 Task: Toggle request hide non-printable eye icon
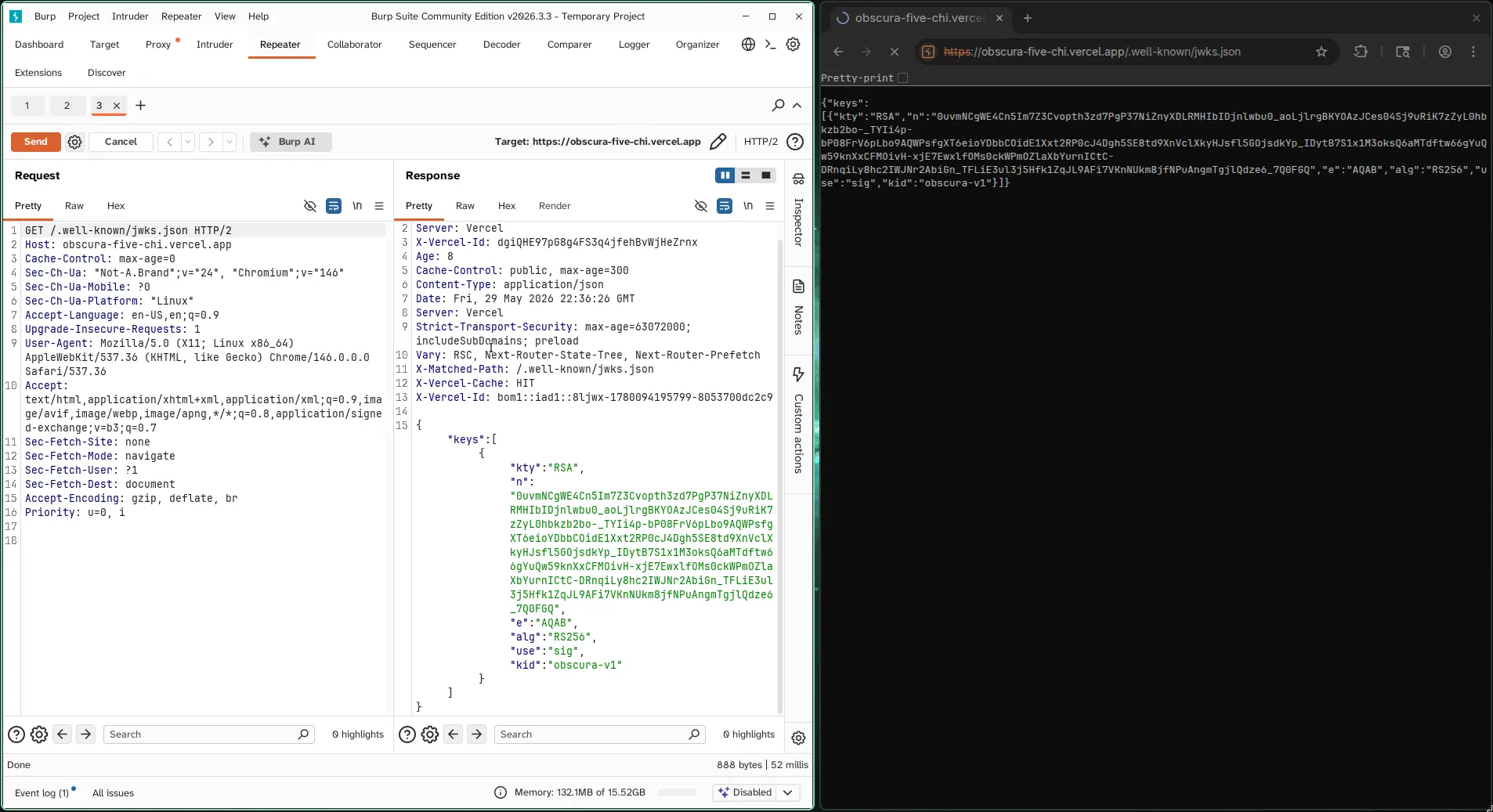pyautogui.click(x=310, y=206)
